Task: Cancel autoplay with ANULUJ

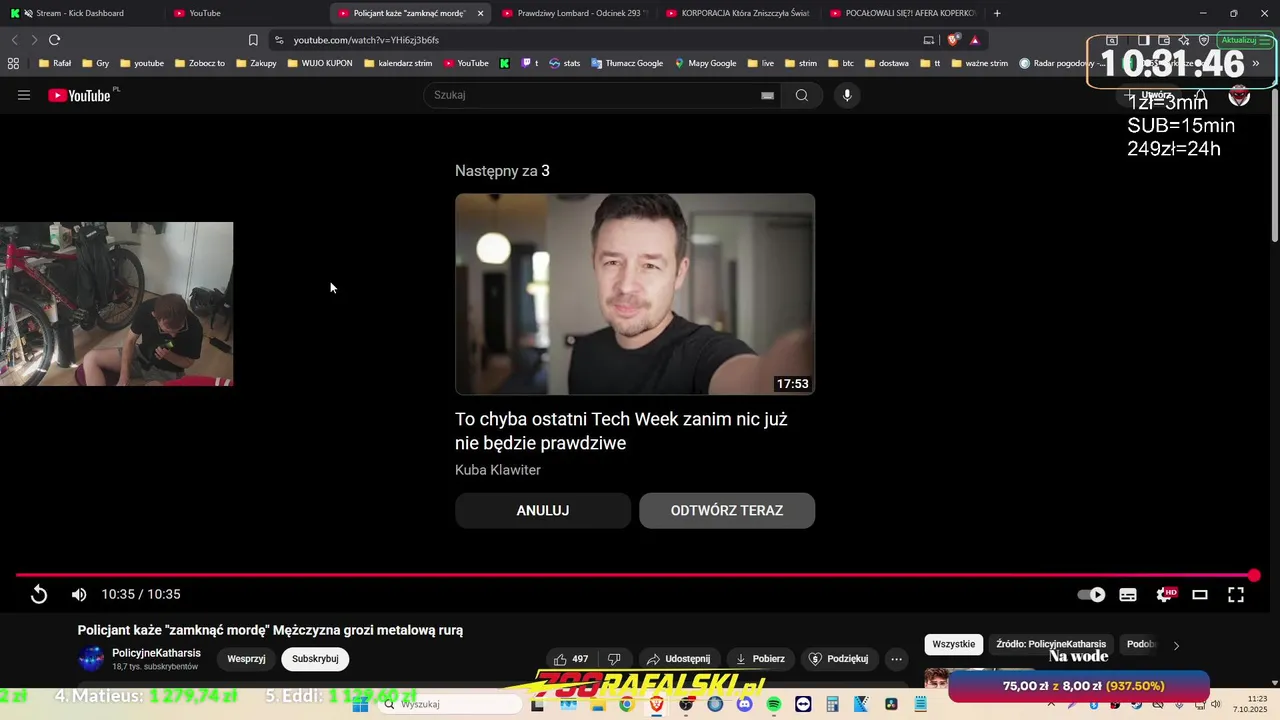Action: pyautogui.click(x=543, y=510)
